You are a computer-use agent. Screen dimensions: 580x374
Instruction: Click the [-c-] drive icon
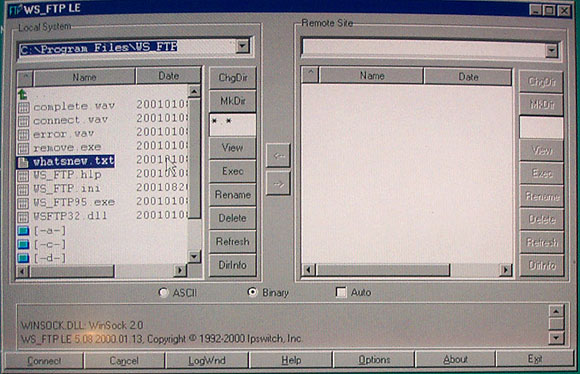(23, 245)
